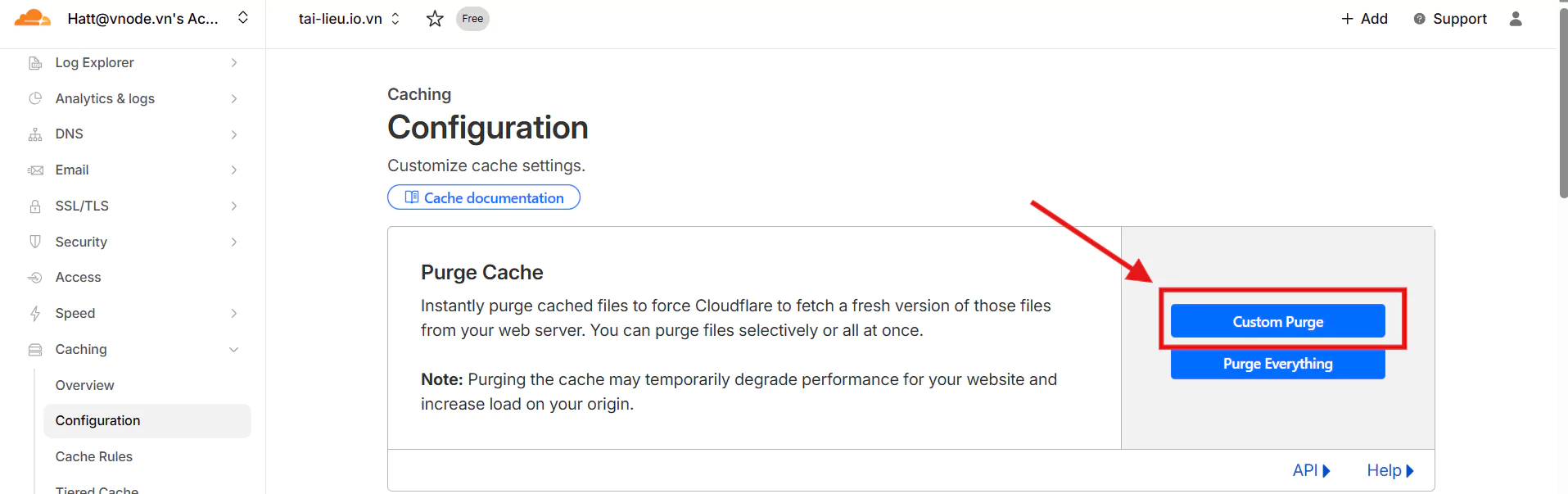Viewport: 1568px width, 494px height.
Task: Open the Access sidebar item
Action: (x=79, y=278)
